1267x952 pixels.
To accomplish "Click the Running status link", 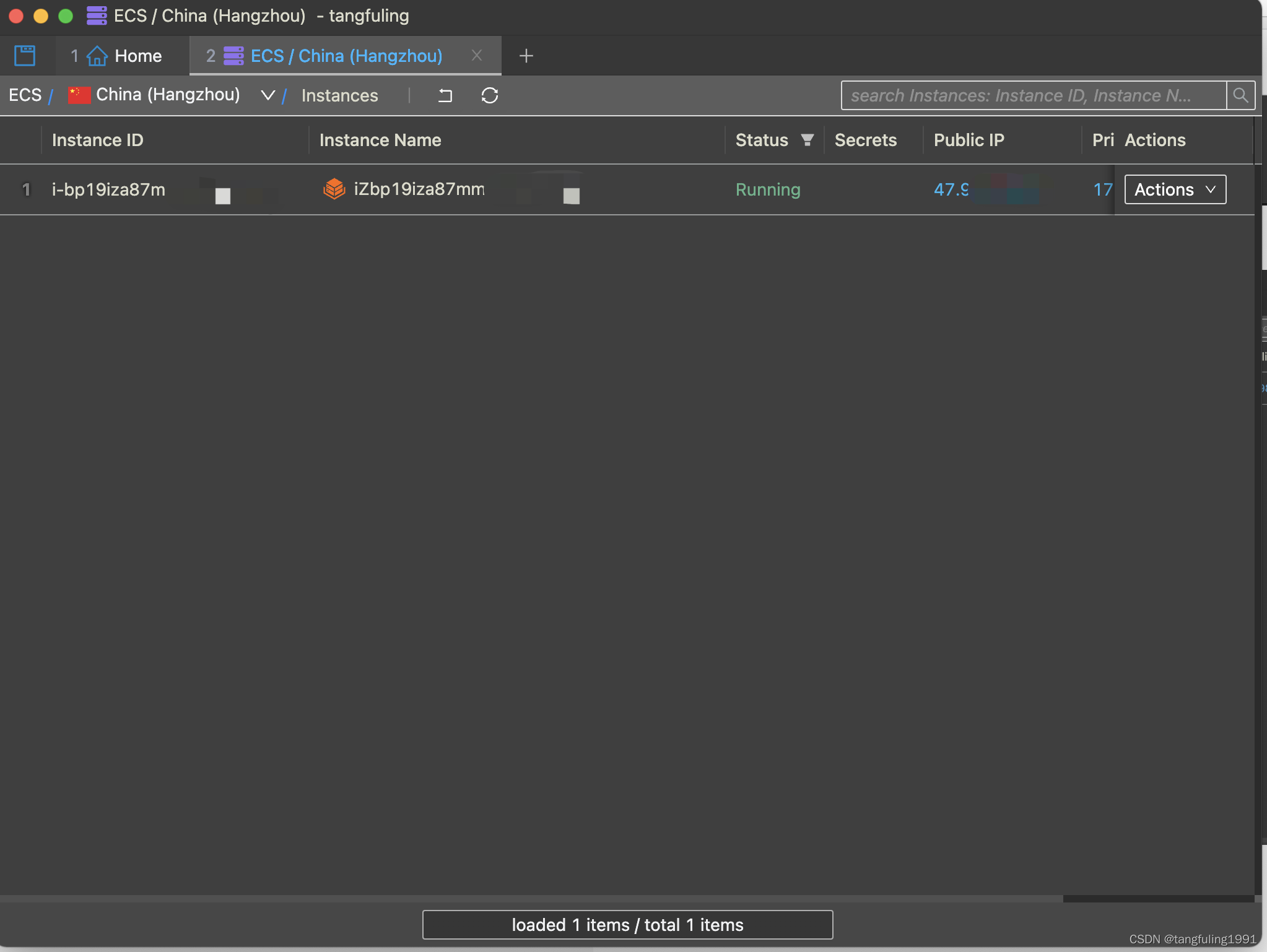I will (766, 189).
